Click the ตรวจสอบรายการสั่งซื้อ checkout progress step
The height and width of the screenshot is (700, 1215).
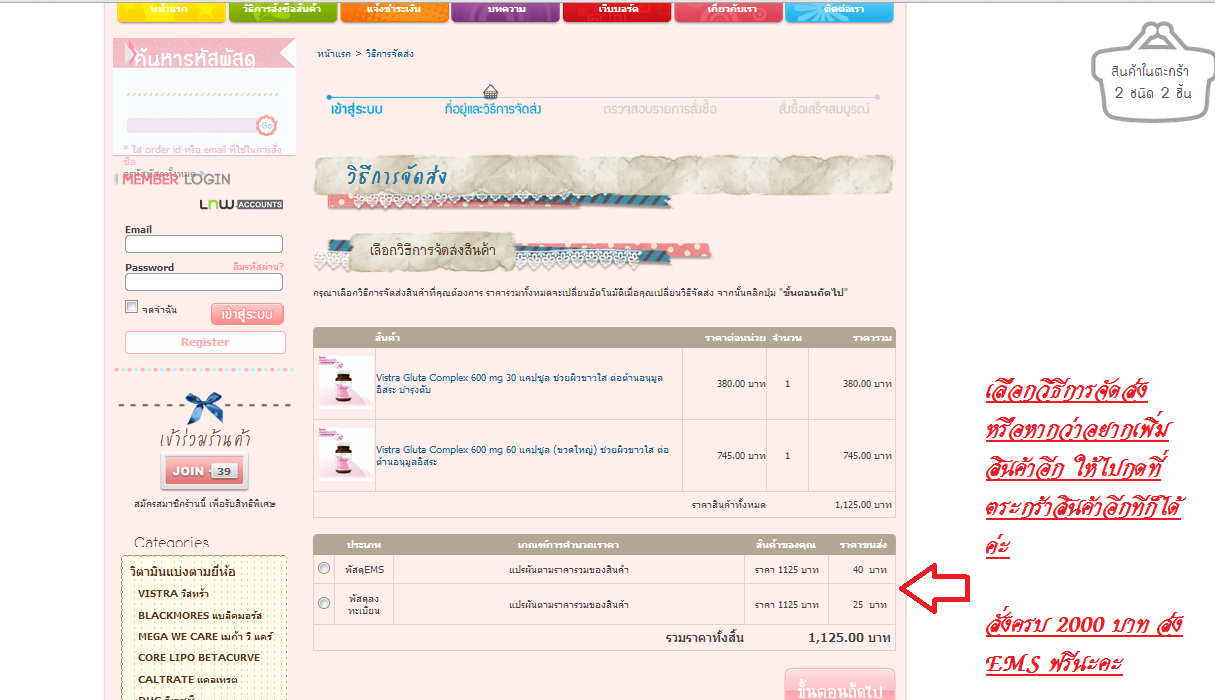tap(659, 109)
